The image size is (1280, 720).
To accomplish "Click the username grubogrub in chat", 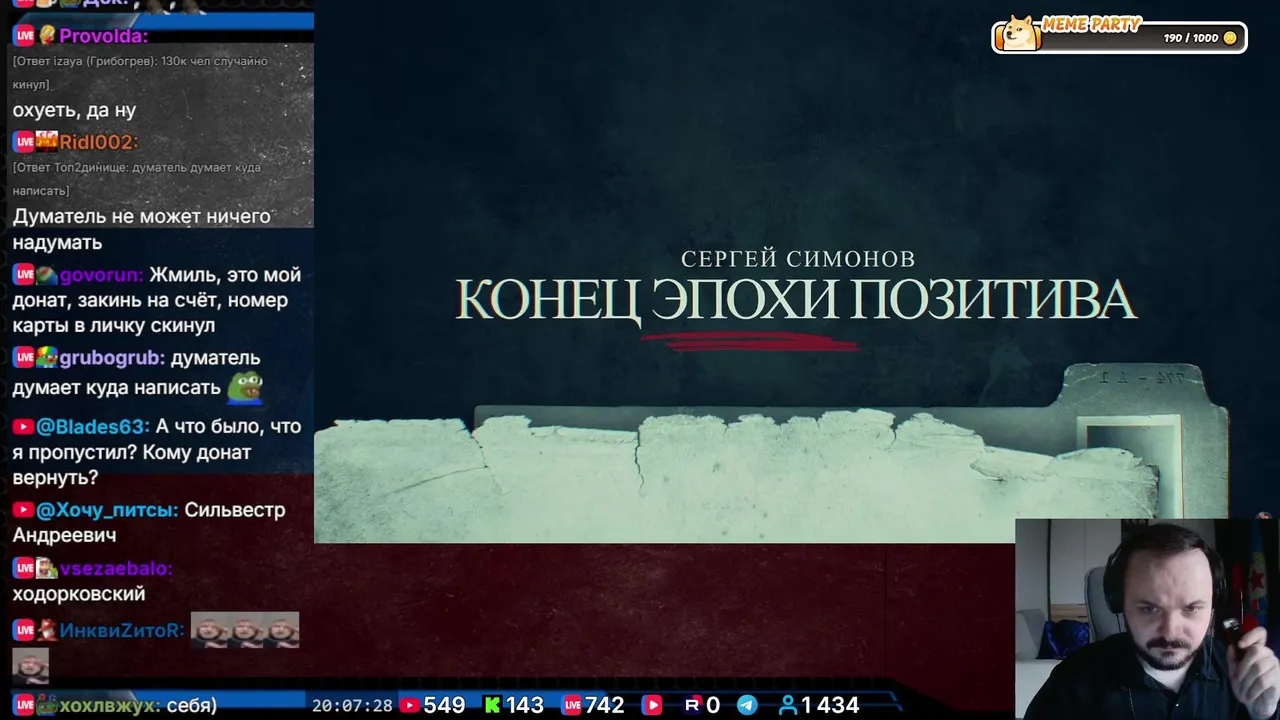I will click(112, 358).
